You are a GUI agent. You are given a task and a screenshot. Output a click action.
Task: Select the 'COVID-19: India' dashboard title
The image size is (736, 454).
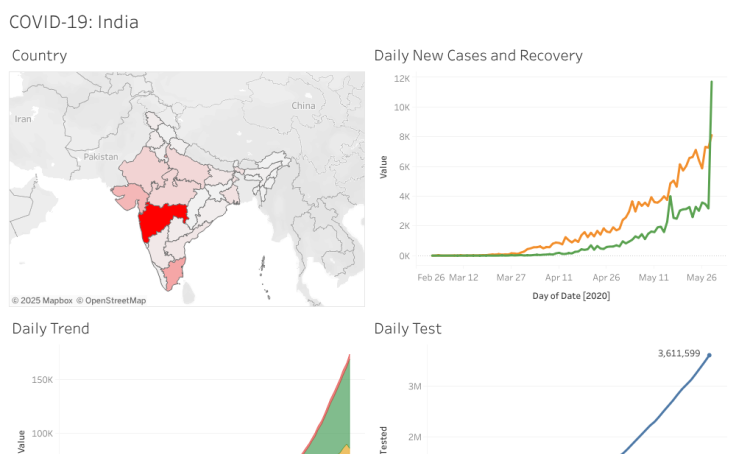[x=74, y=21]
